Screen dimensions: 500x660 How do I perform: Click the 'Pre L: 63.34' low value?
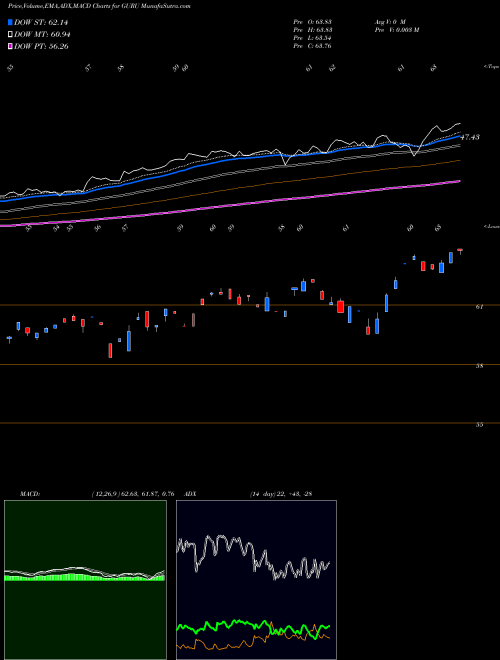point(312,38)
